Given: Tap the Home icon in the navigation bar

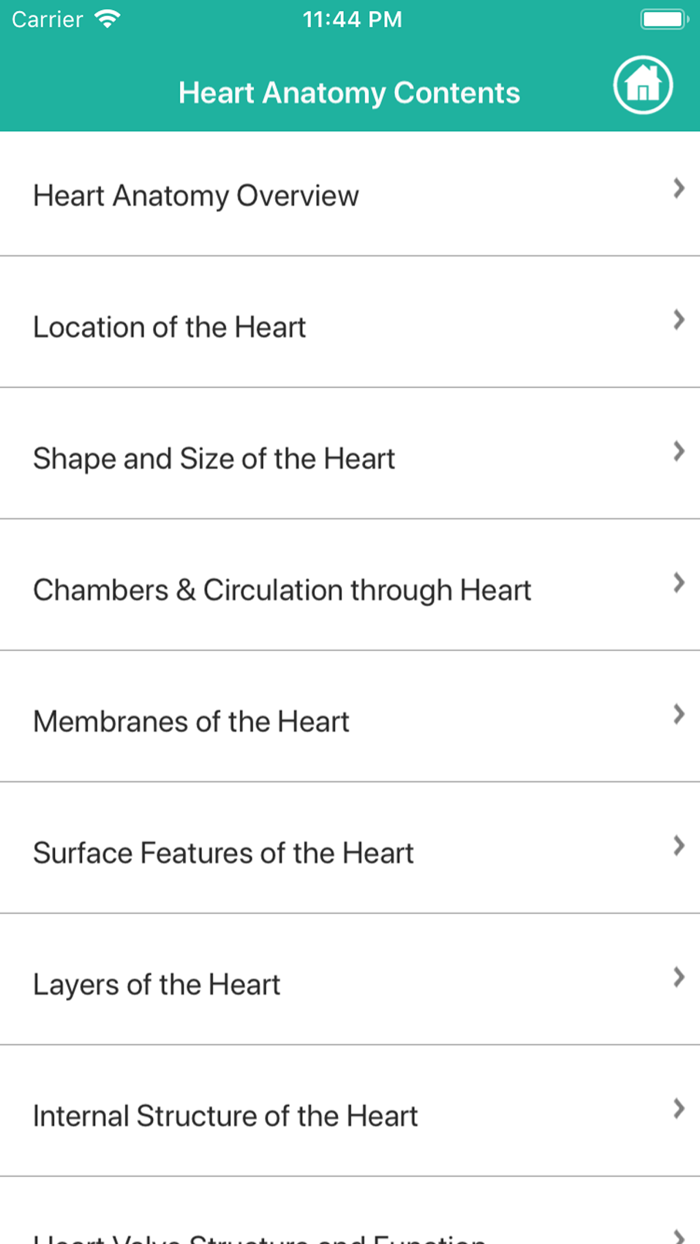Looking at the screenshot, I should click(643, 85).
